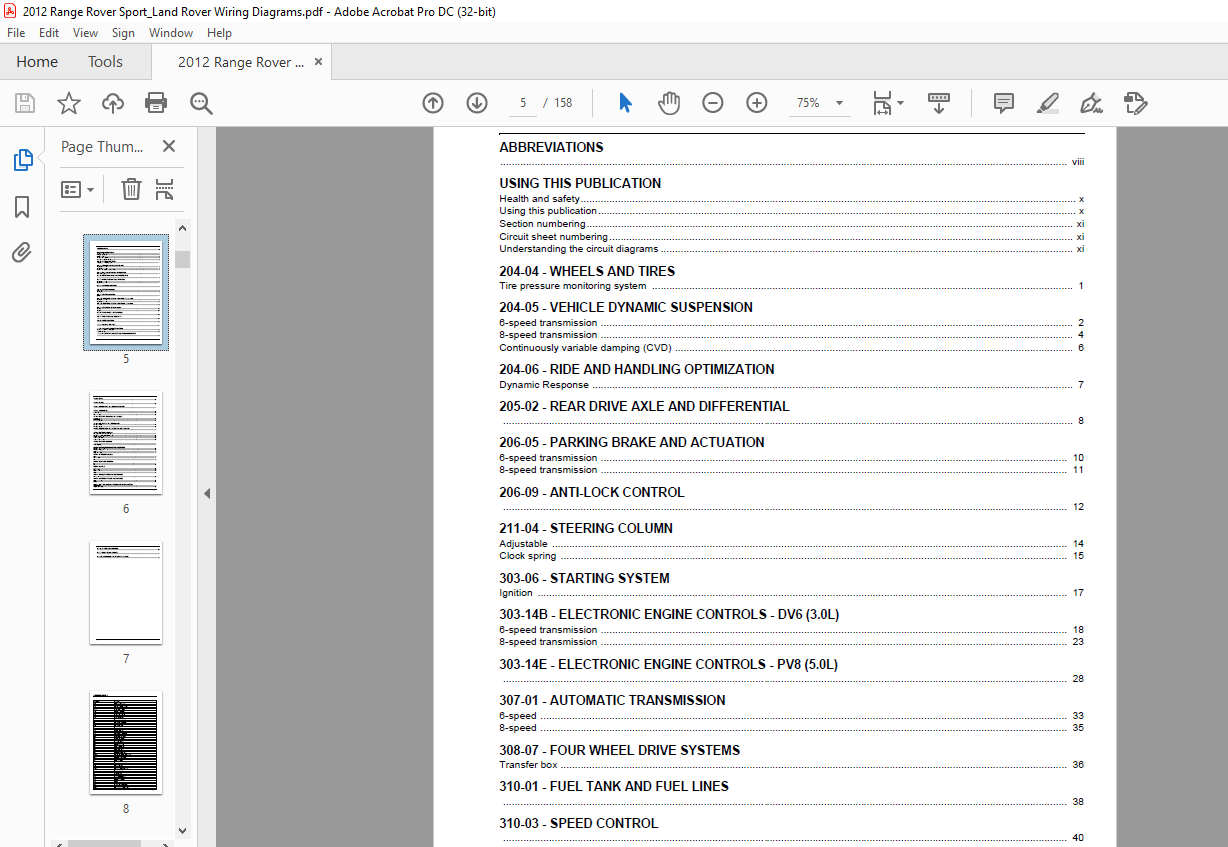This screenshot has height=847, width=1228.
Task: Open the Find text magnifier tool
Action: tap(201, 103)
